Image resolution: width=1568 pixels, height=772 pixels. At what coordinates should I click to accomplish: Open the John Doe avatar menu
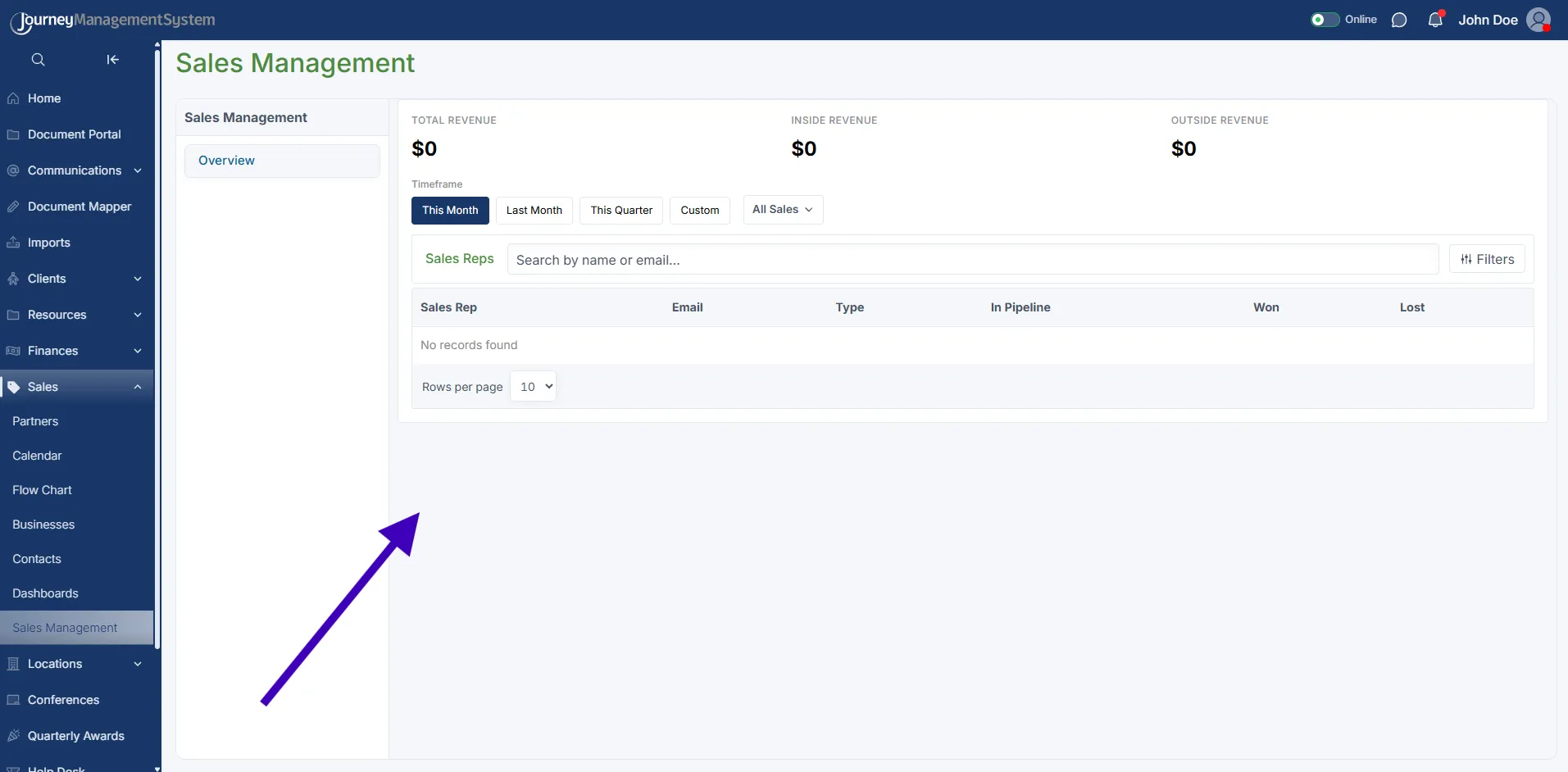tap(1538, 20)
